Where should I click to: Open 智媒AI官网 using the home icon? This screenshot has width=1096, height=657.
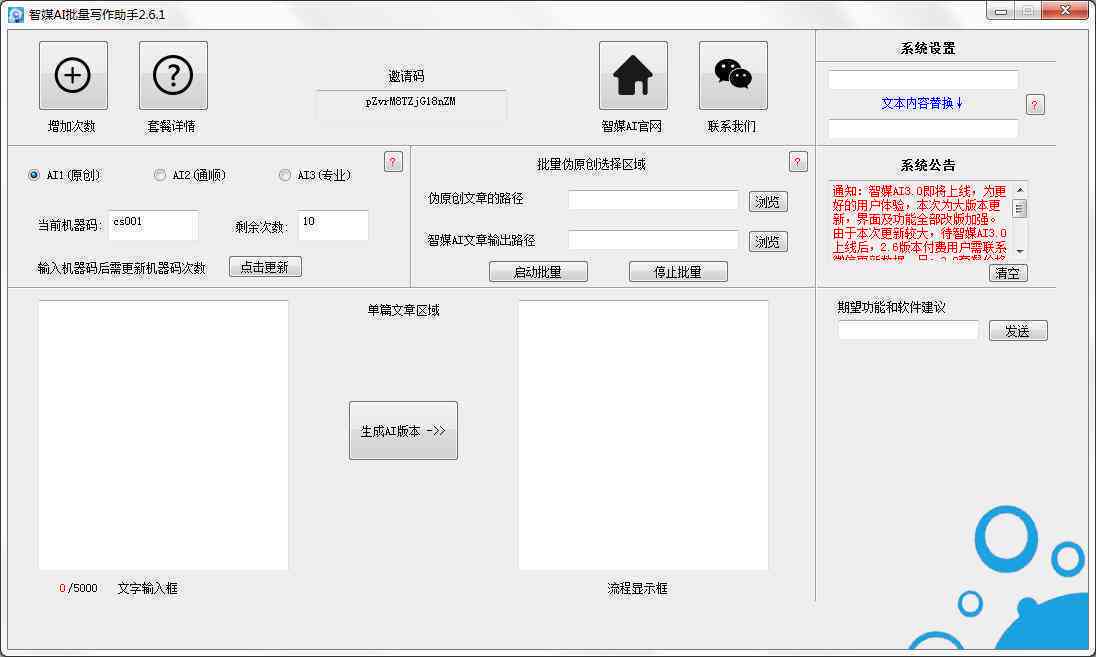[x=633, y=74]
